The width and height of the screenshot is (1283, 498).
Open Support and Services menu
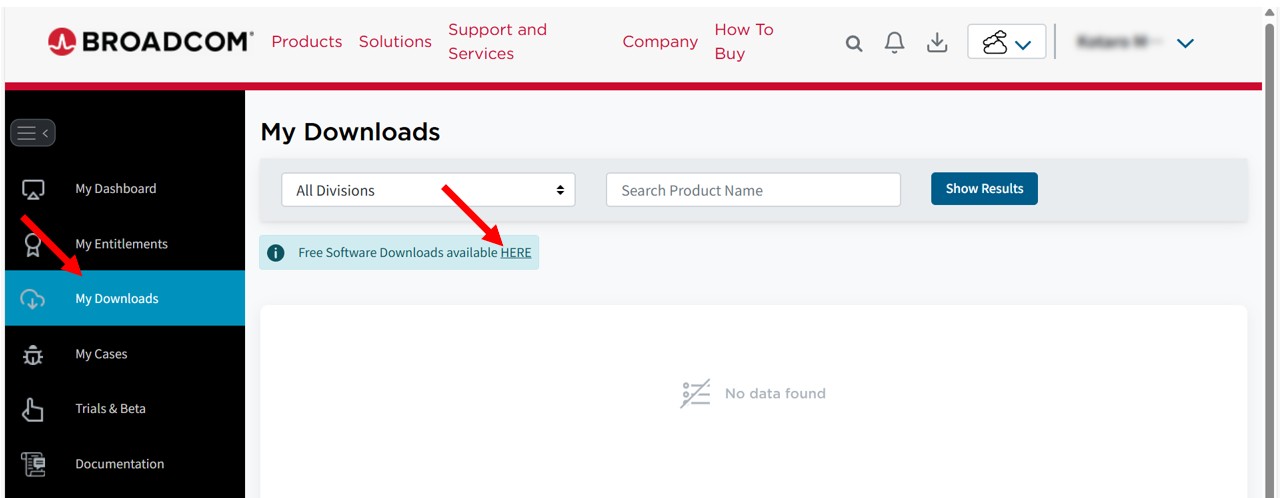click(x=497, y=42)
